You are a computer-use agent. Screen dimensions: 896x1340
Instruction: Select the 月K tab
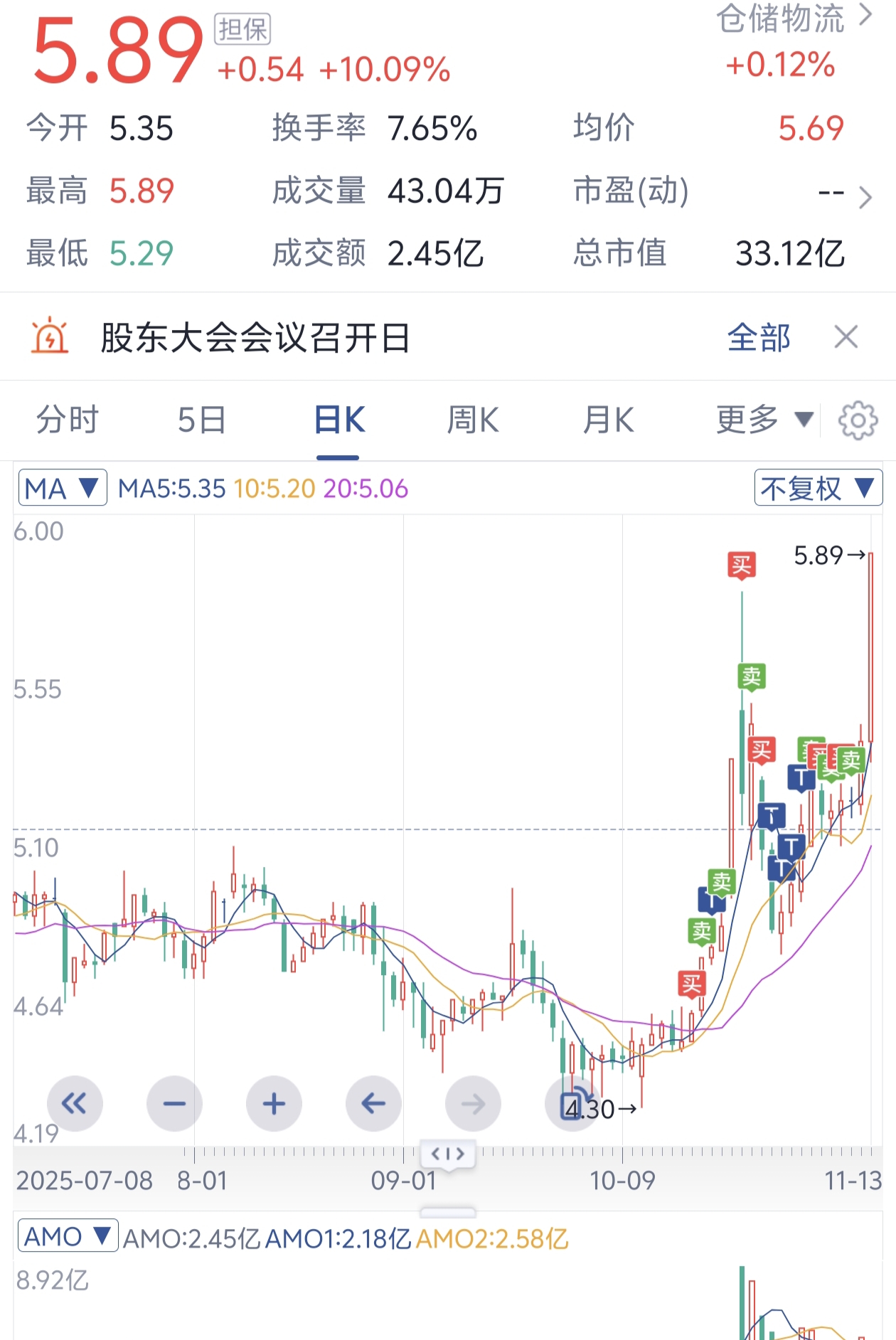[608, 420]
